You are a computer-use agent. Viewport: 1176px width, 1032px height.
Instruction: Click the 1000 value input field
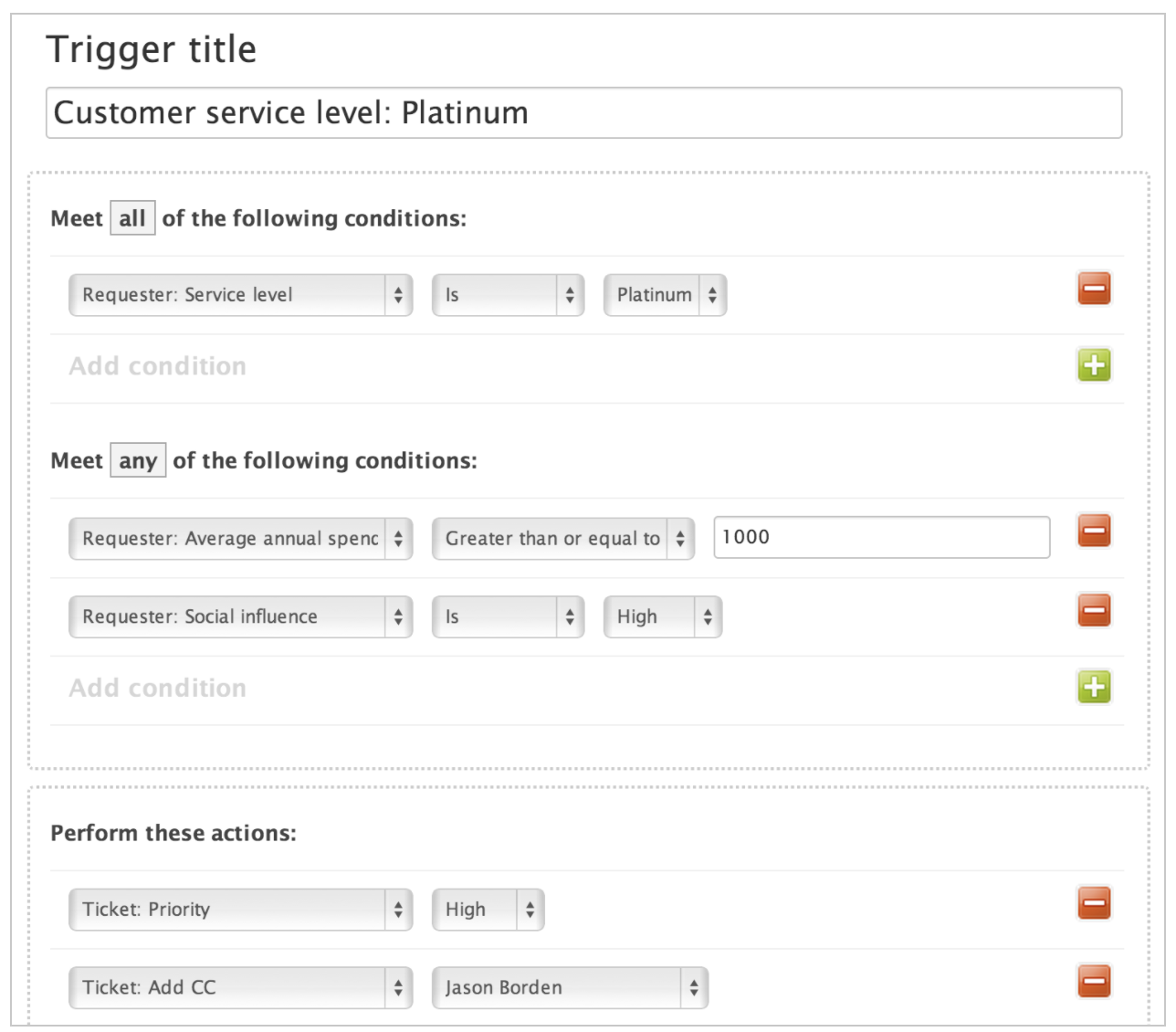[881, 537]
